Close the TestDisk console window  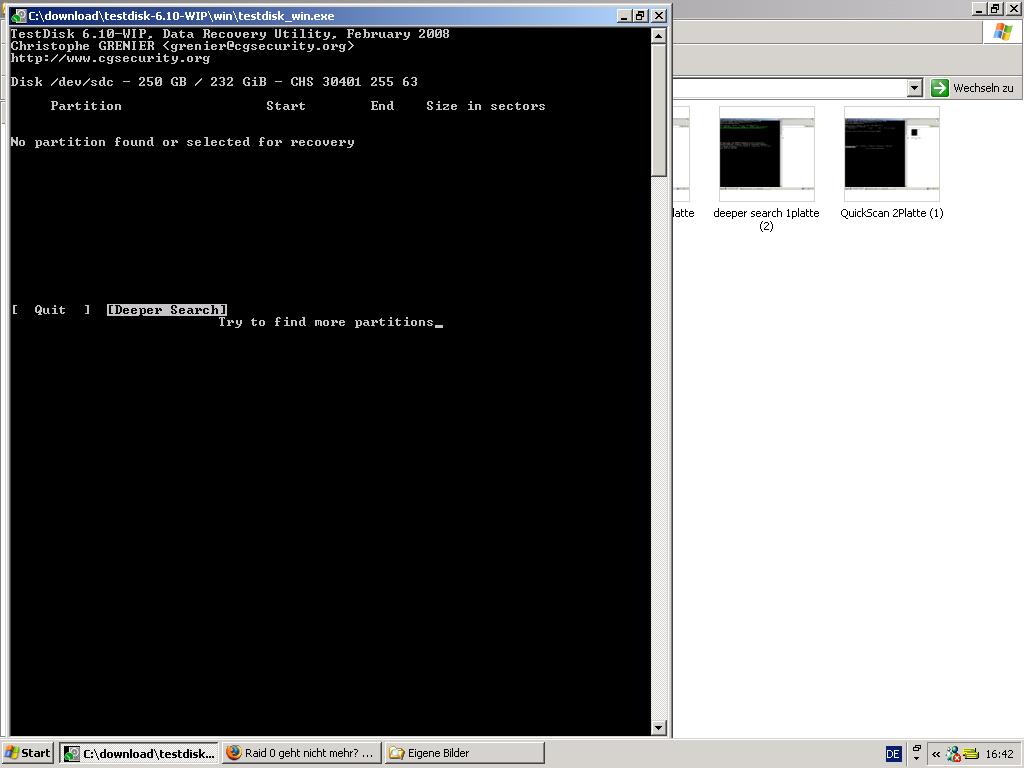[x=659, y=16]
